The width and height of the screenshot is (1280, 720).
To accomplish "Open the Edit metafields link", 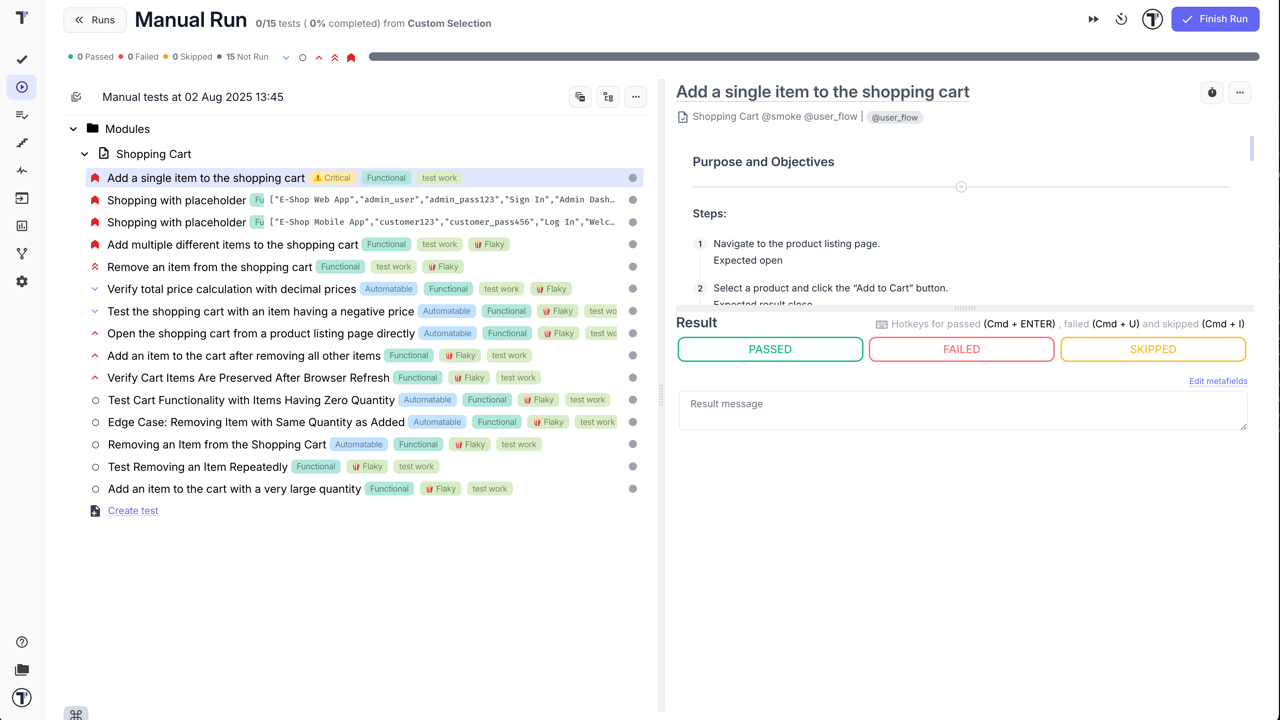I will click(1218, 380).
